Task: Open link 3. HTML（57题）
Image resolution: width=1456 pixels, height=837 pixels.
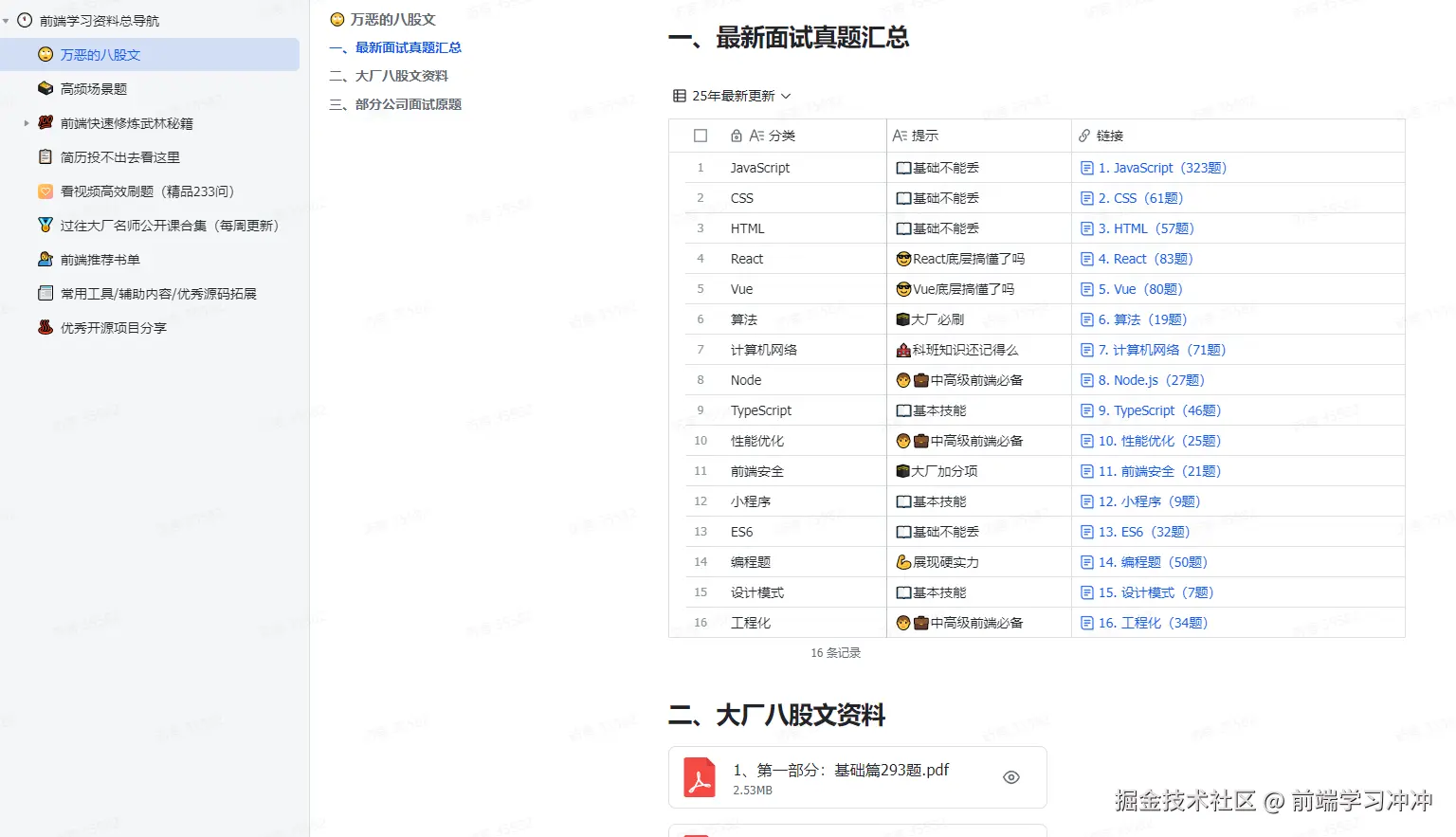Action: [x=1146, y=228]
